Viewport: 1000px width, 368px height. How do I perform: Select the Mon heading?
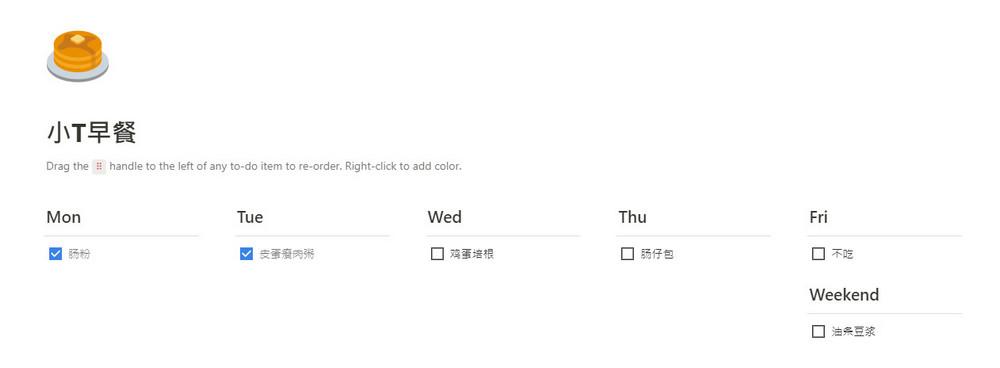[x=64, y=217]
